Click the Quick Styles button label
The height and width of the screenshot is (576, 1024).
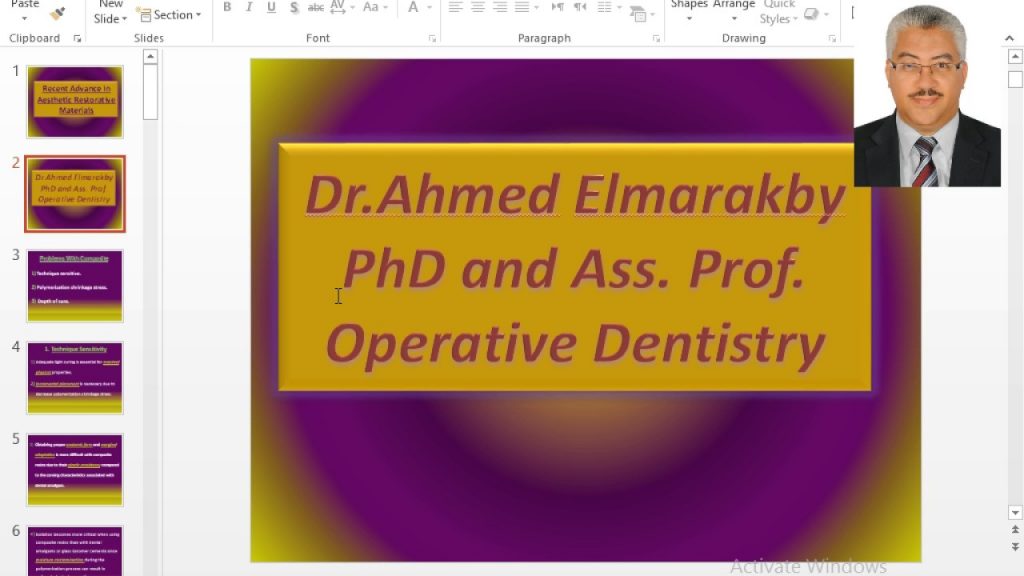pyautogui.click(x=778, y=12)
